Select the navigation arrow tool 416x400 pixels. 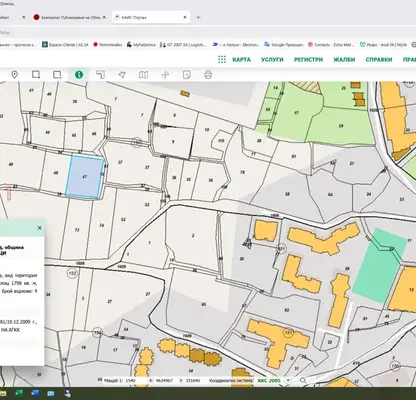tap(122, 75)
